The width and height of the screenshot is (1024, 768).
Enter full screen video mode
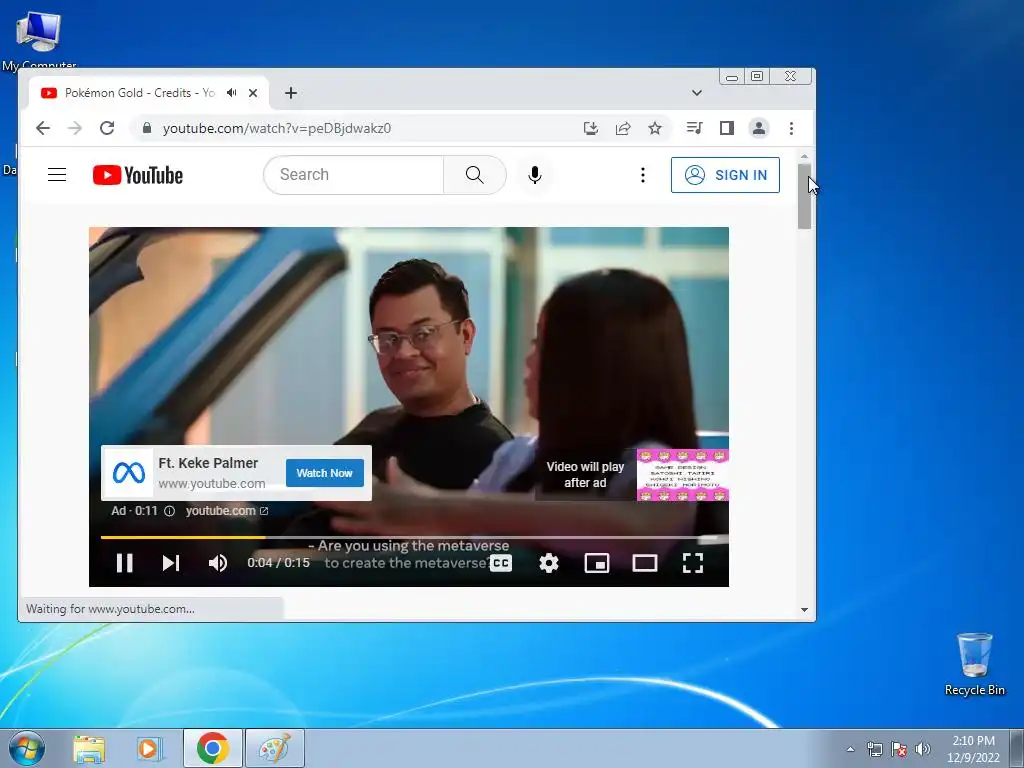tap(693, 563)
